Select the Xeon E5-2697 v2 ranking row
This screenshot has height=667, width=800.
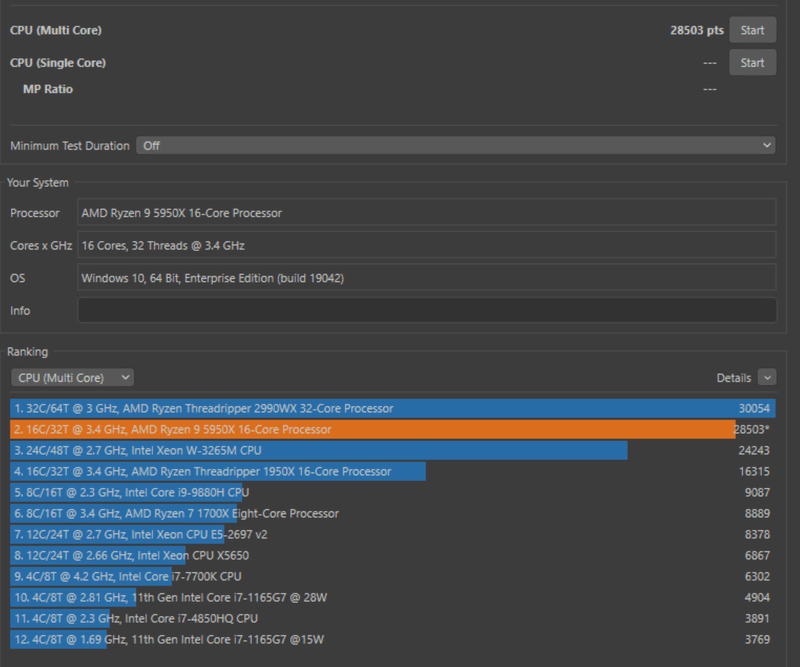click(393, 534)
